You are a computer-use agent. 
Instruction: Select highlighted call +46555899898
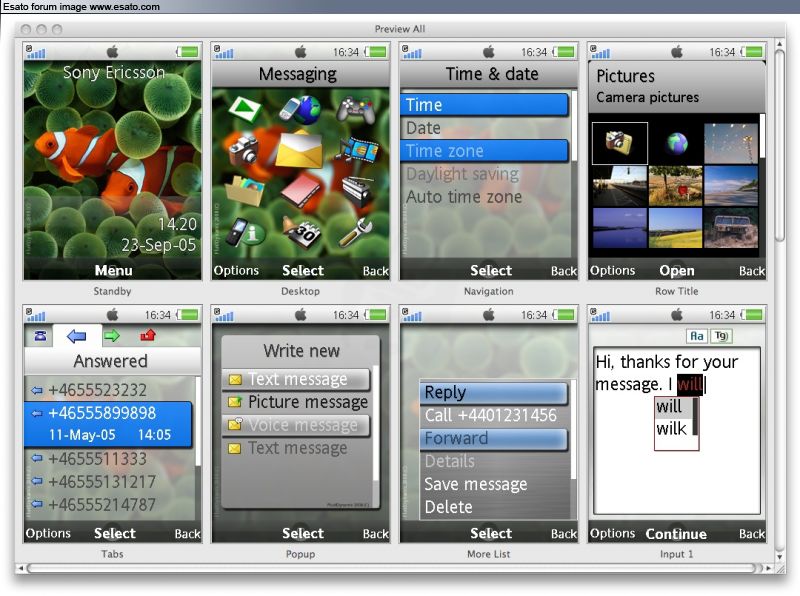[x=108, y=424]
